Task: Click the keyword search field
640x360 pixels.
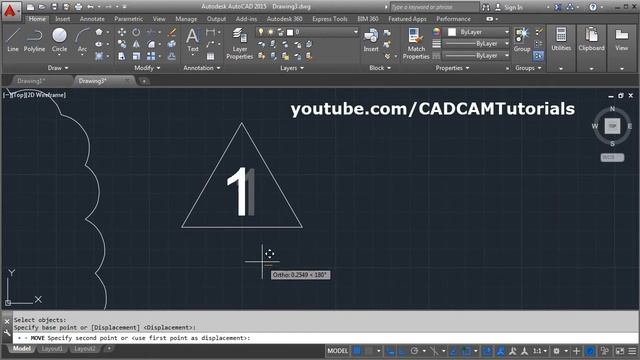Action: coord(435,7)
